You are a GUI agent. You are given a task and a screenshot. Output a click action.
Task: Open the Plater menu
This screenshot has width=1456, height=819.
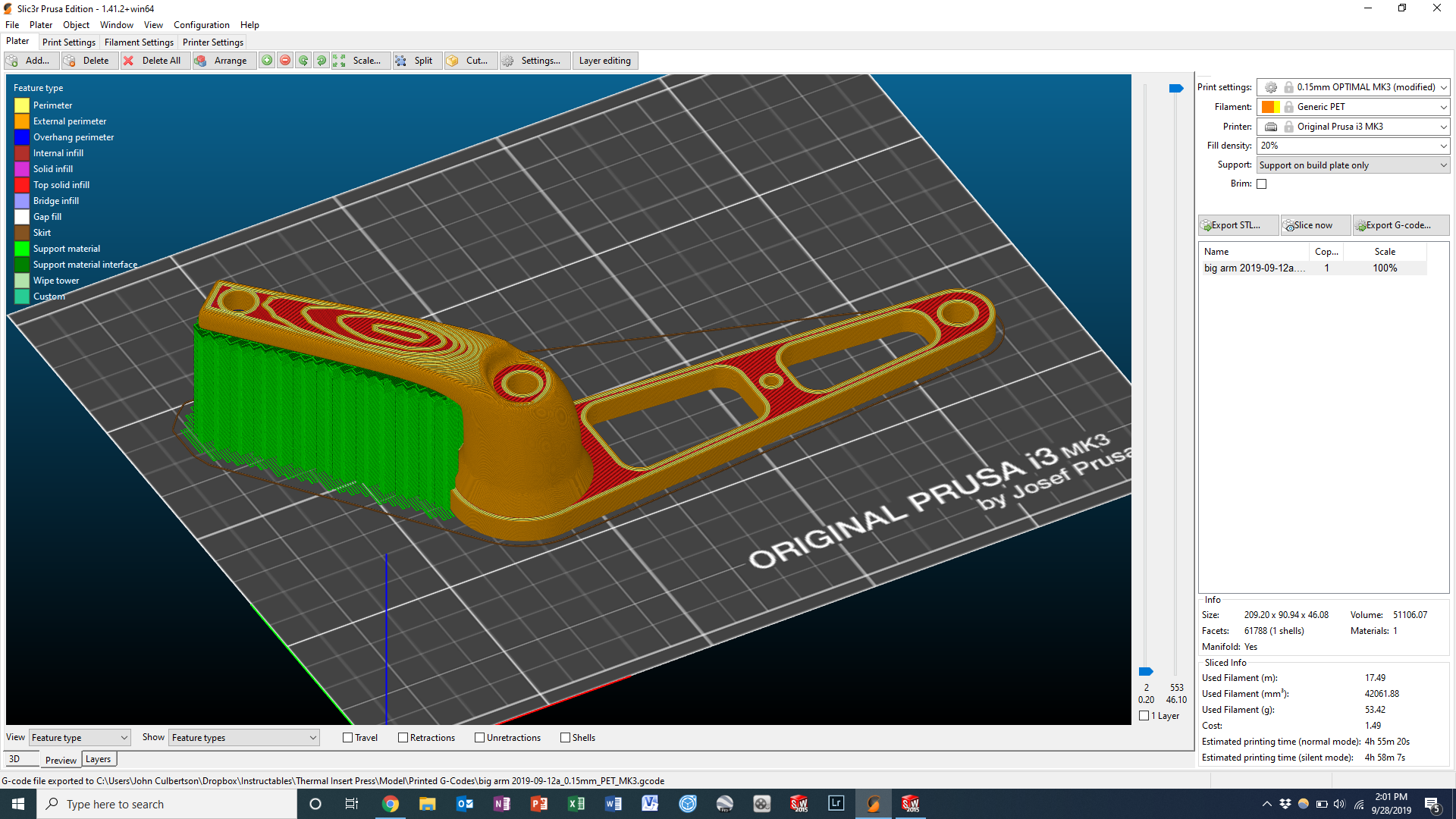click(41, 25)
